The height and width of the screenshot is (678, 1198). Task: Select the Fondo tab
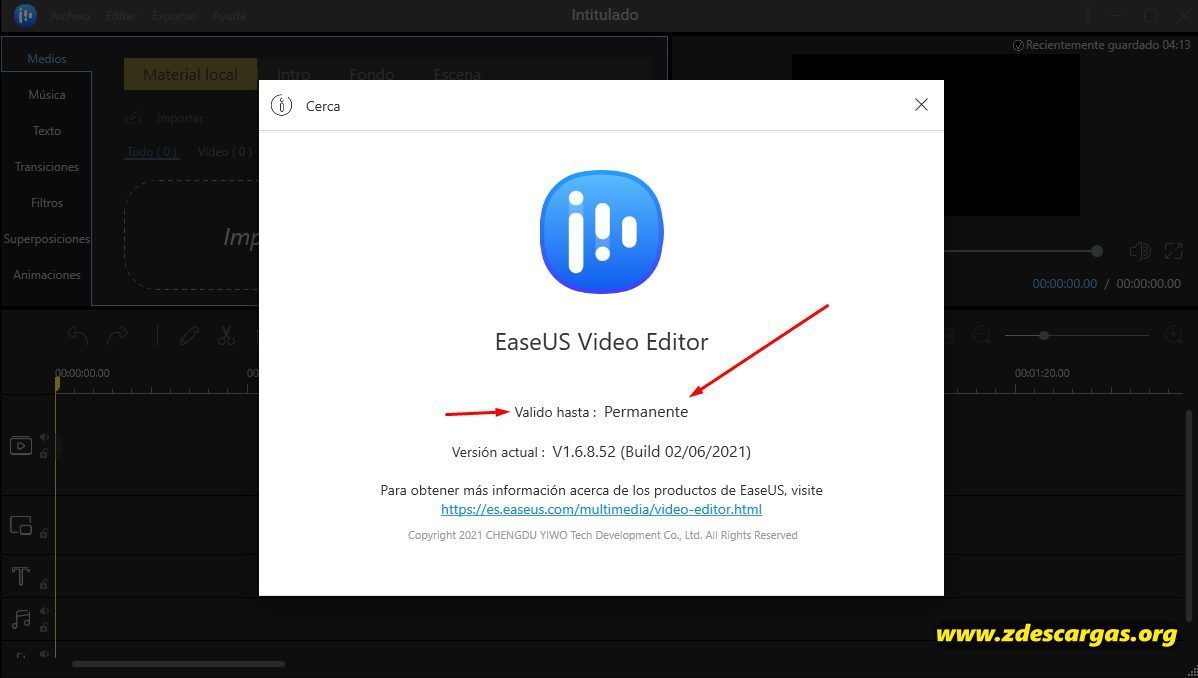pos(371,74)
